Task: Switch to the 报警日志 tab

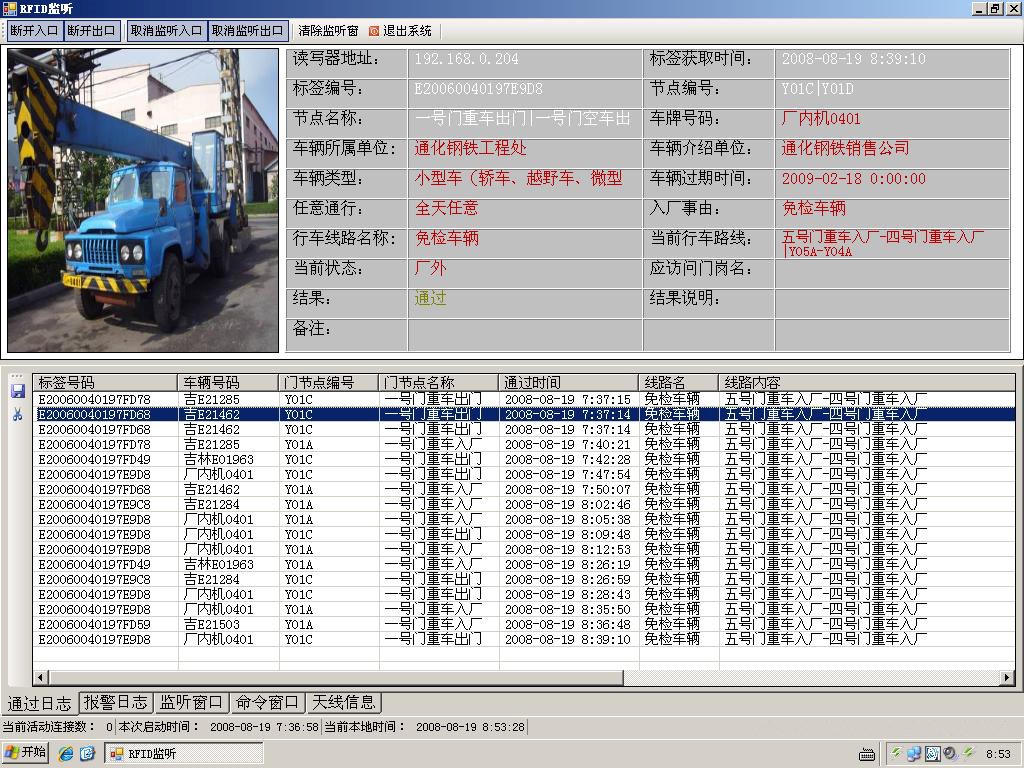Action: [115, 703]
